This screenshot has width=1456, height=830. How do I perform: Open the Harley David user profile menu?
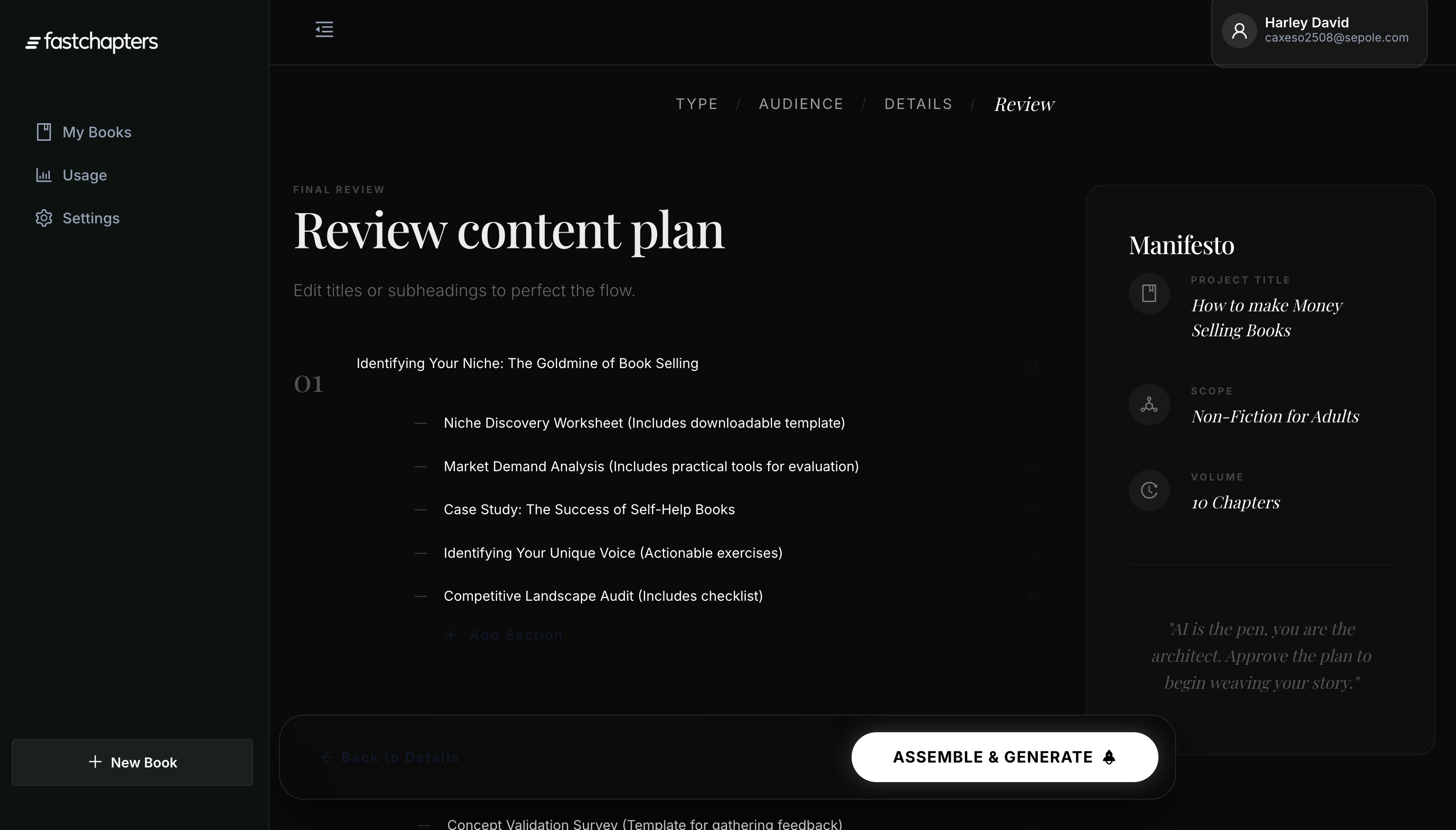[1318, 31]
